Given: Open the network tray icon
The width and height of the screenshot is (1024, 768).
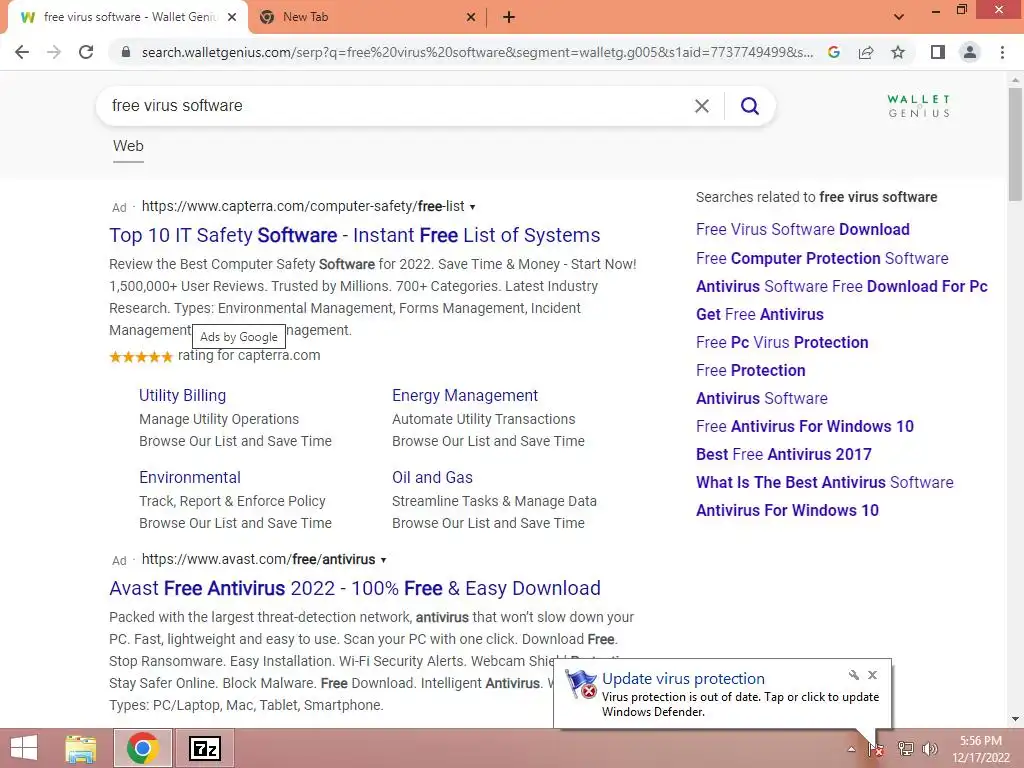Looking at the screenshot, I should point(905,749).
